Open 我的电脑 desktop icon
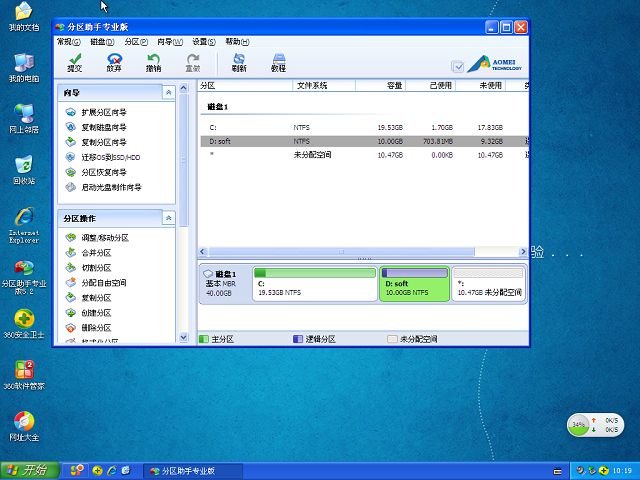The height and width of the screenshot is (480, 640). tap(24, 68)
